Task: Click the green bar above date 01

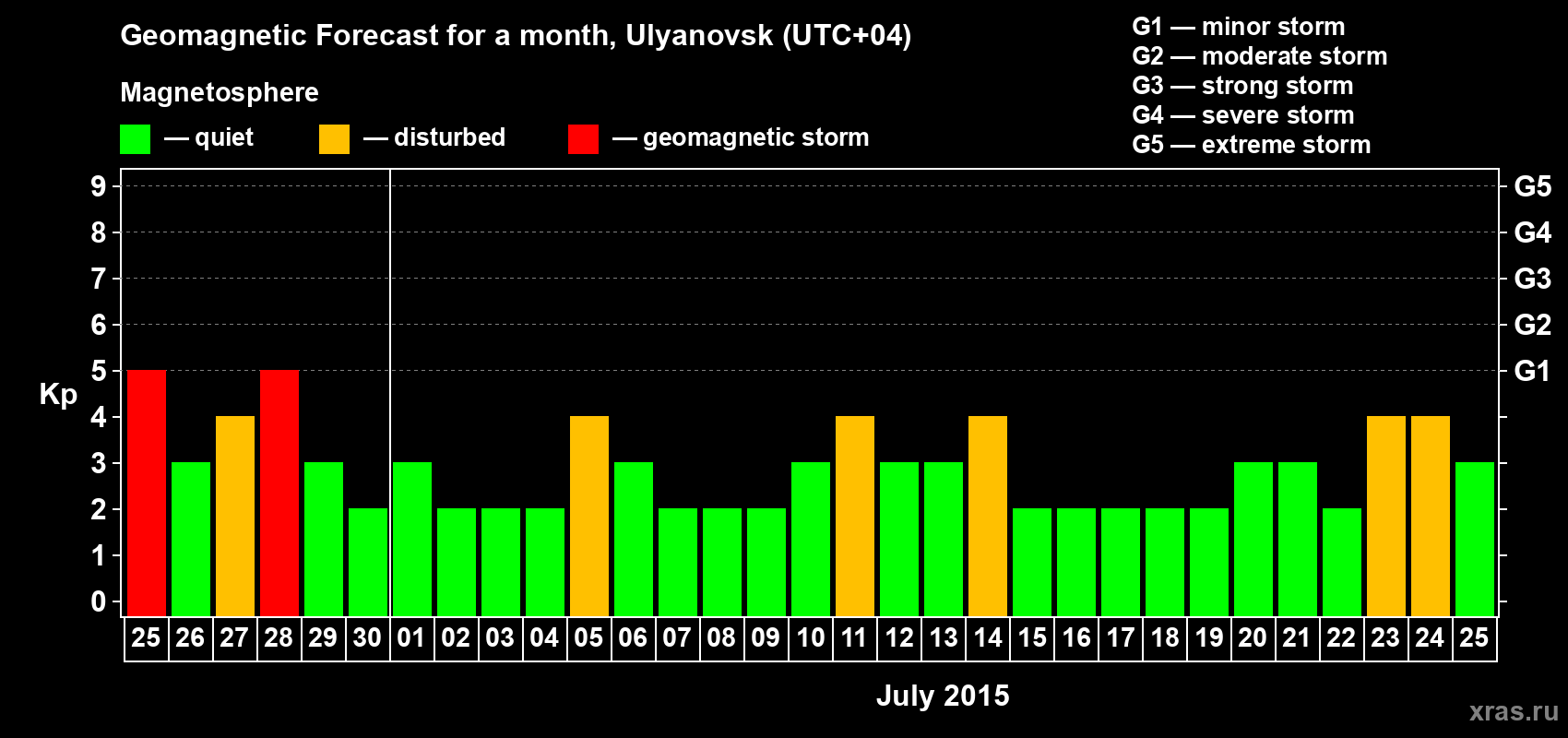Action: click(412, 540)
